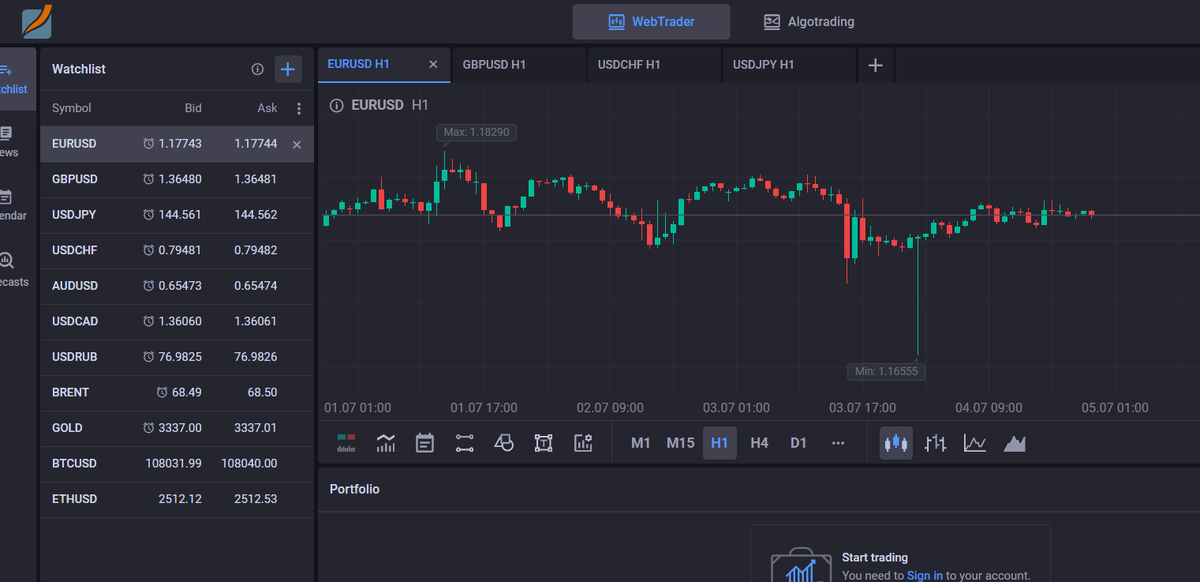Add a new chart tab

(876, 65)
